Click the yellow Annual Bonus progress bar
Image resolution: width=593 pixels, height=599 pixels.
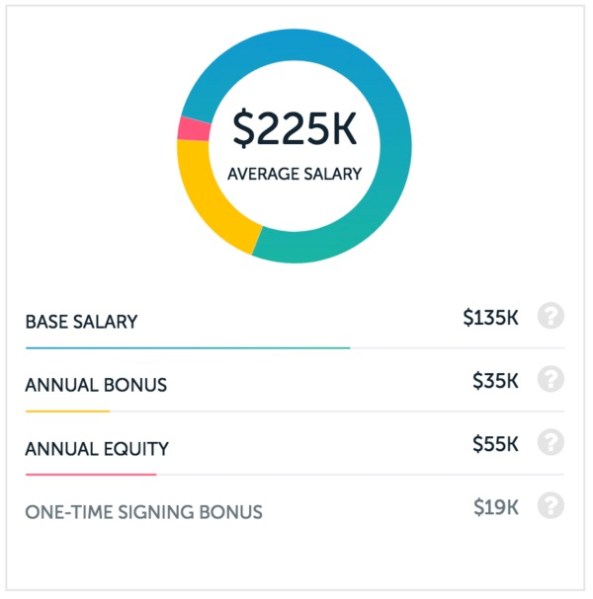coord(68,411)
